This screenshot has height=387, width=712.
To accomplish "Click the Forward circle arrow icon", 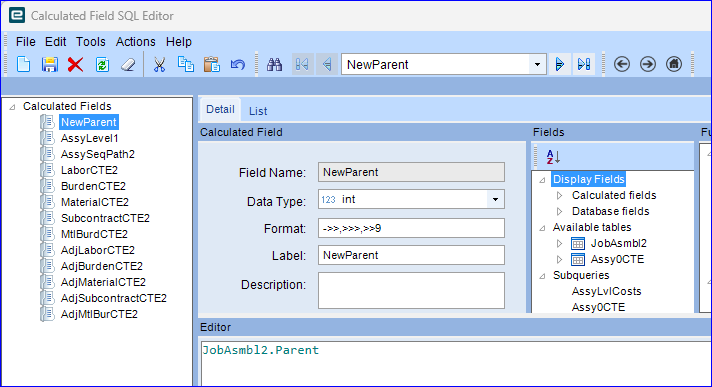I will 648,64.
